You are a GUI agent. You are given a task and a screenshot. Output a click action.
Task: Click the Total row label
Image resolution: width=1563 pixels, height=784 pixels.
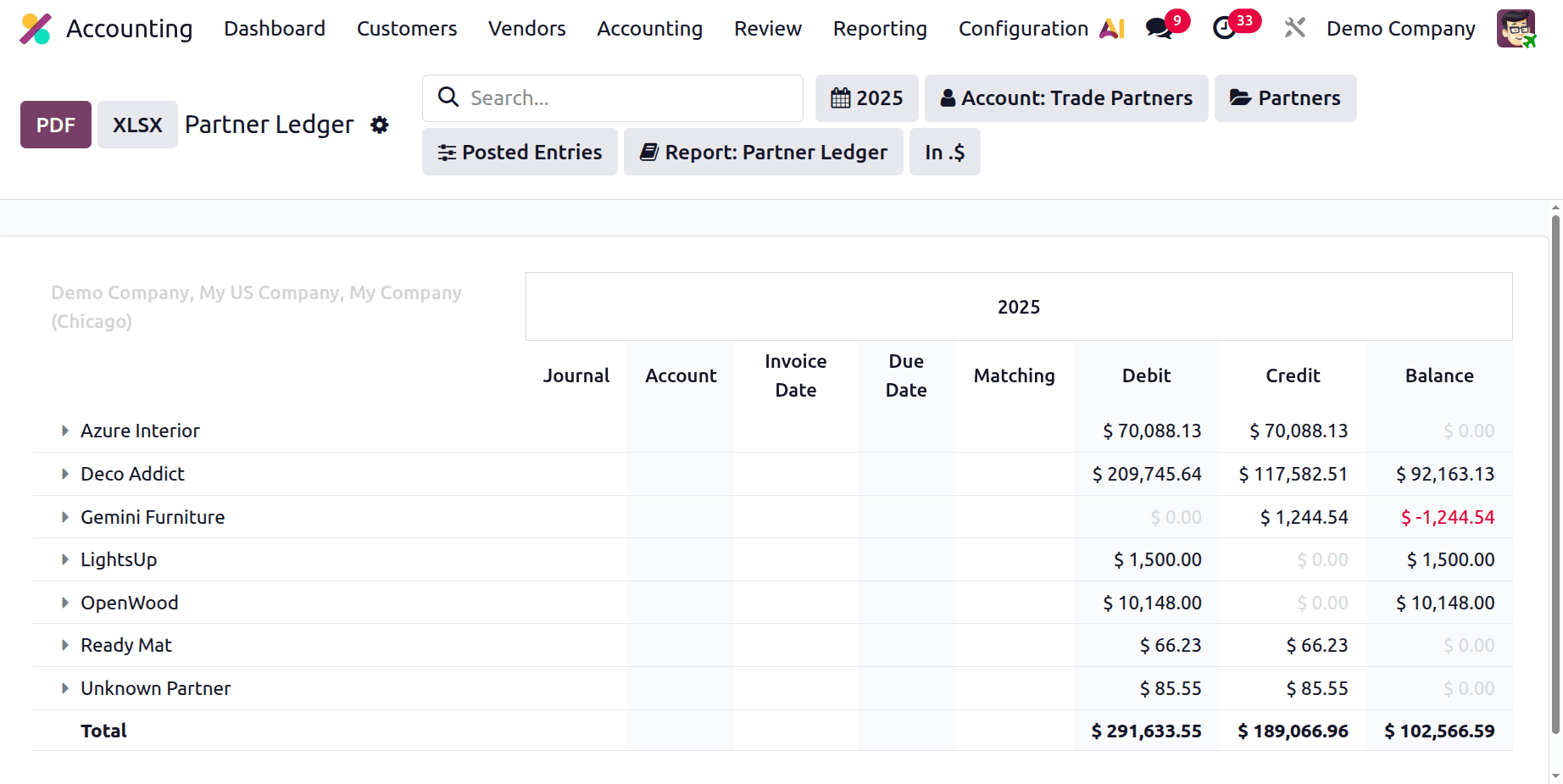tap(103, 731)
